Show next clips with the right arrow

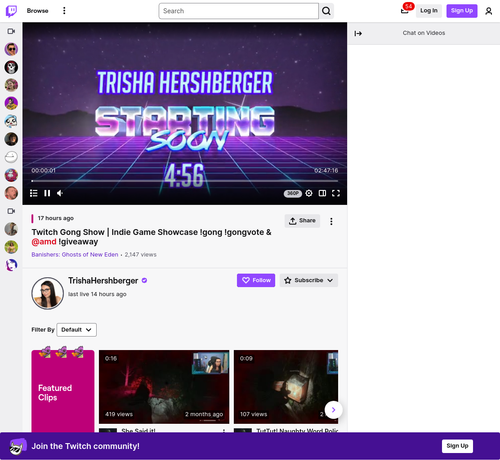click(333, 410)
